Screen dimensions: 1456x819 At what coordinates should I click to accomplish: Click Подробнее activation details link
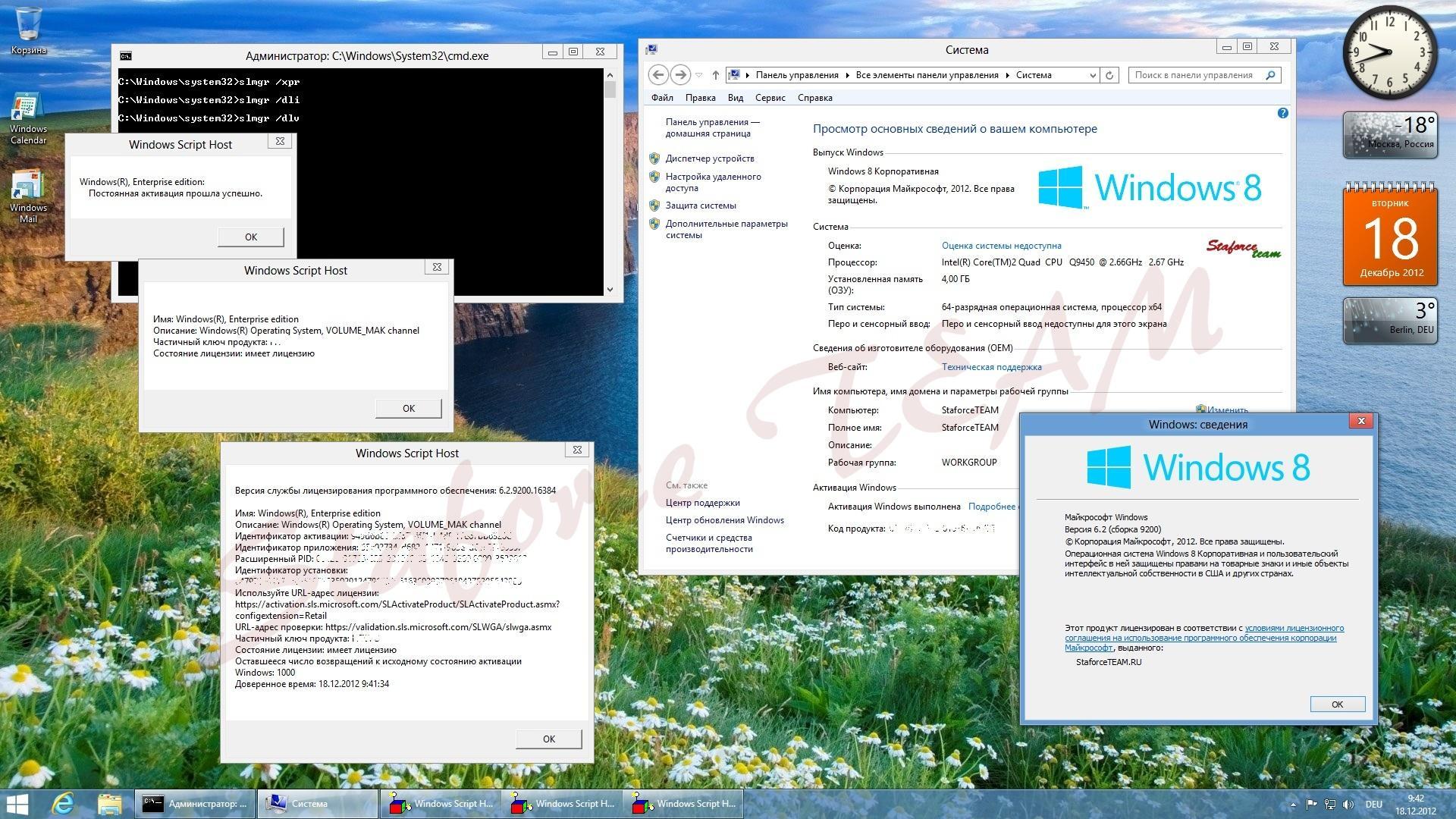pos(992,507)
